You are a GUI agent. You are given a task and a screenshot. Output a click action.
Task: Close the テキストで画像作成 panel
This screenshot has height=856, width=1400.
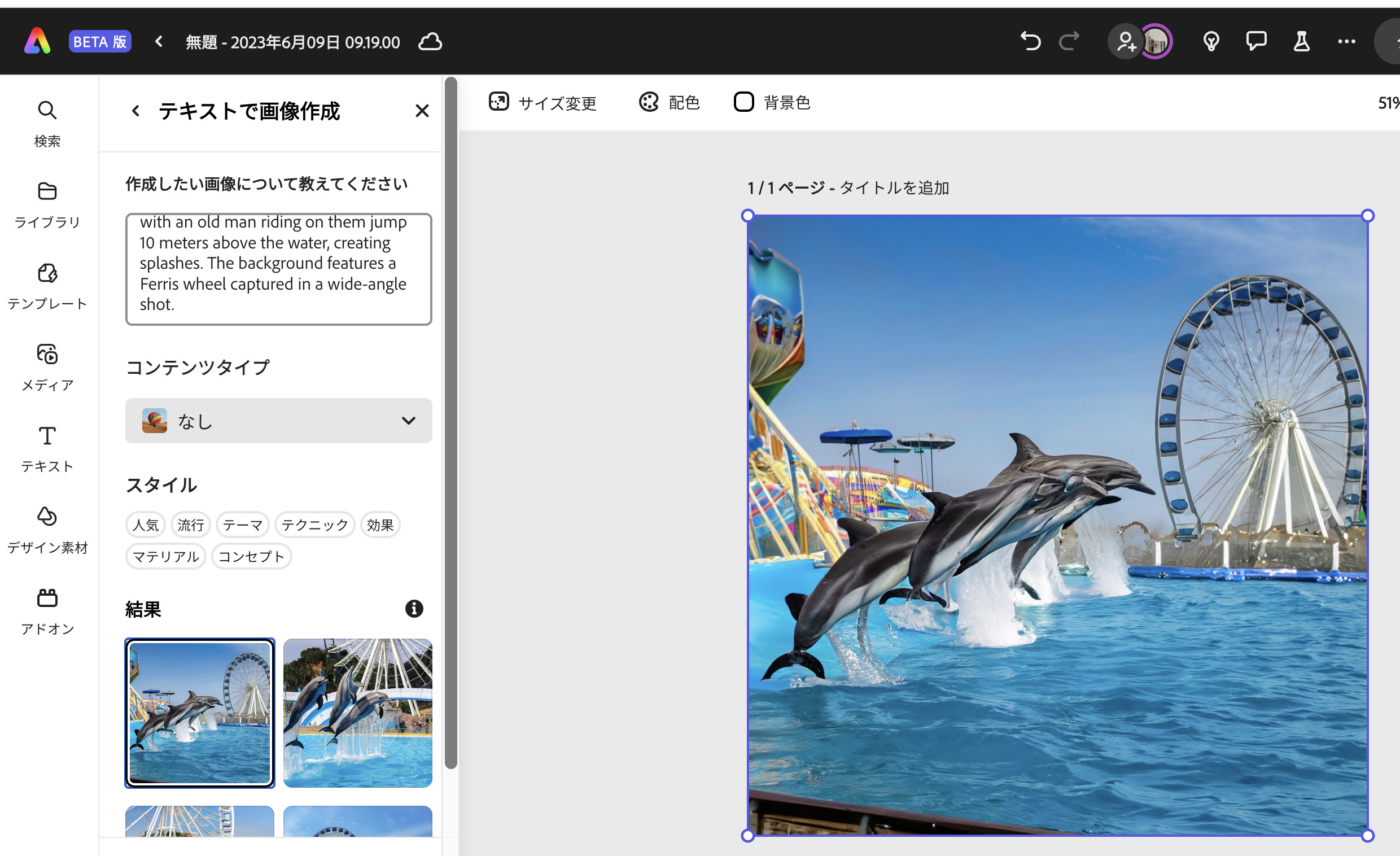point(422,110)
